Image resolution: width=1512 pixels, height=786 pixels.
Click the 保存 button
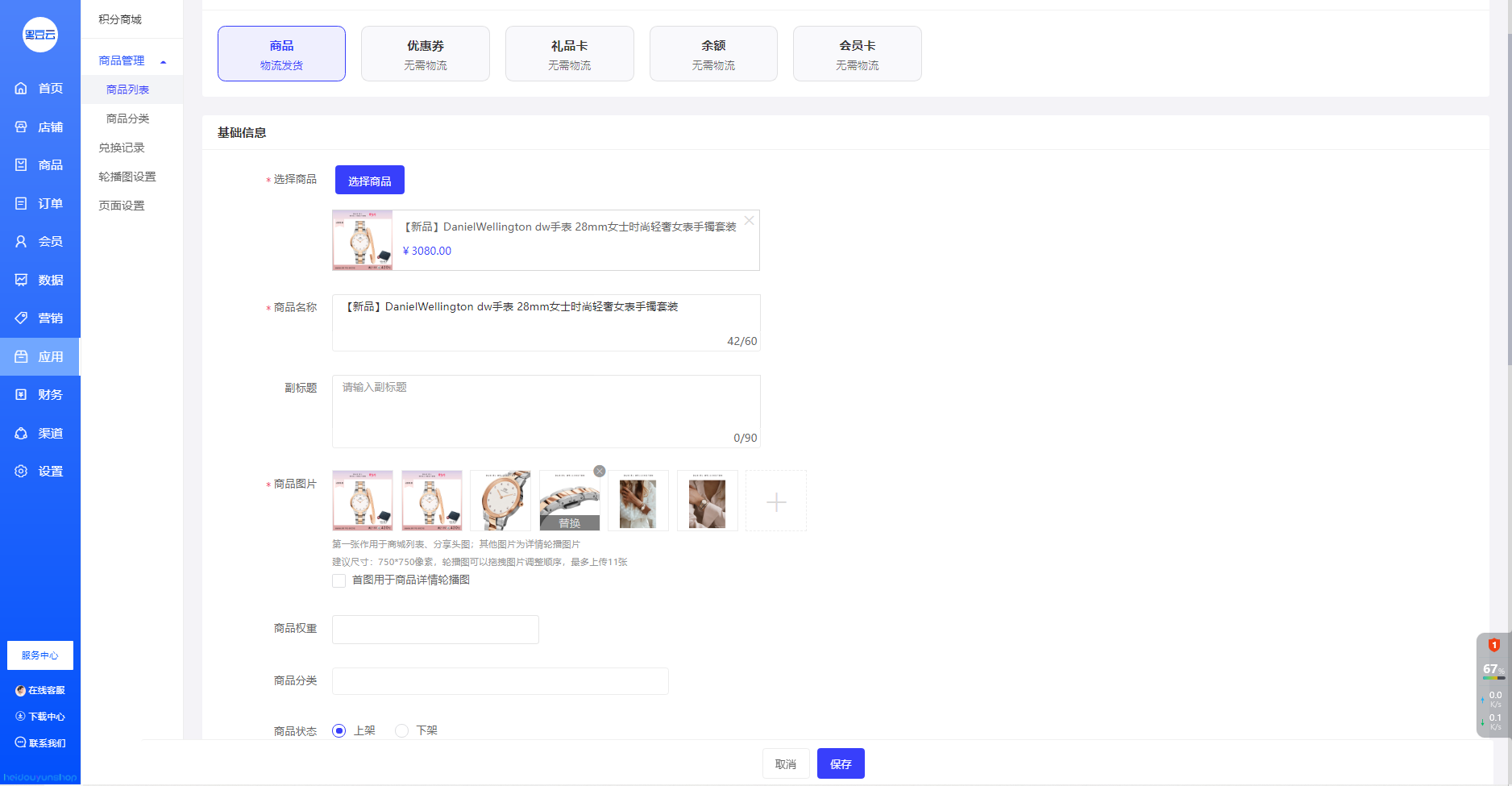click(841, 764)
